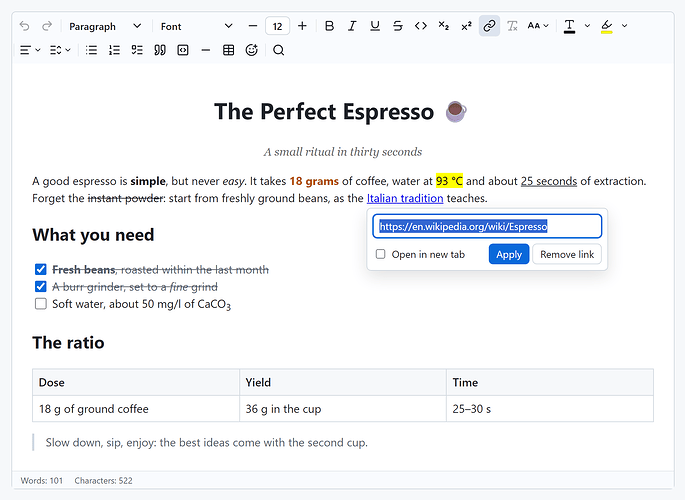Viewport: 685px width, 500px height.
Task: Click the subtitle A small ritual in thirty seconds
Action: tap(343, 152)
